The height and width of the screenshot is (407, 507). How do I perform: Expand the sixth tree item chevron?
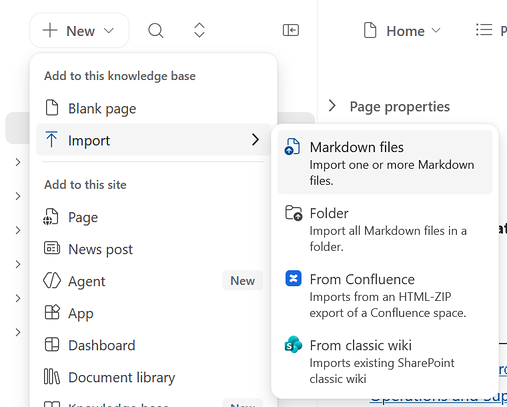click(18, 332)
